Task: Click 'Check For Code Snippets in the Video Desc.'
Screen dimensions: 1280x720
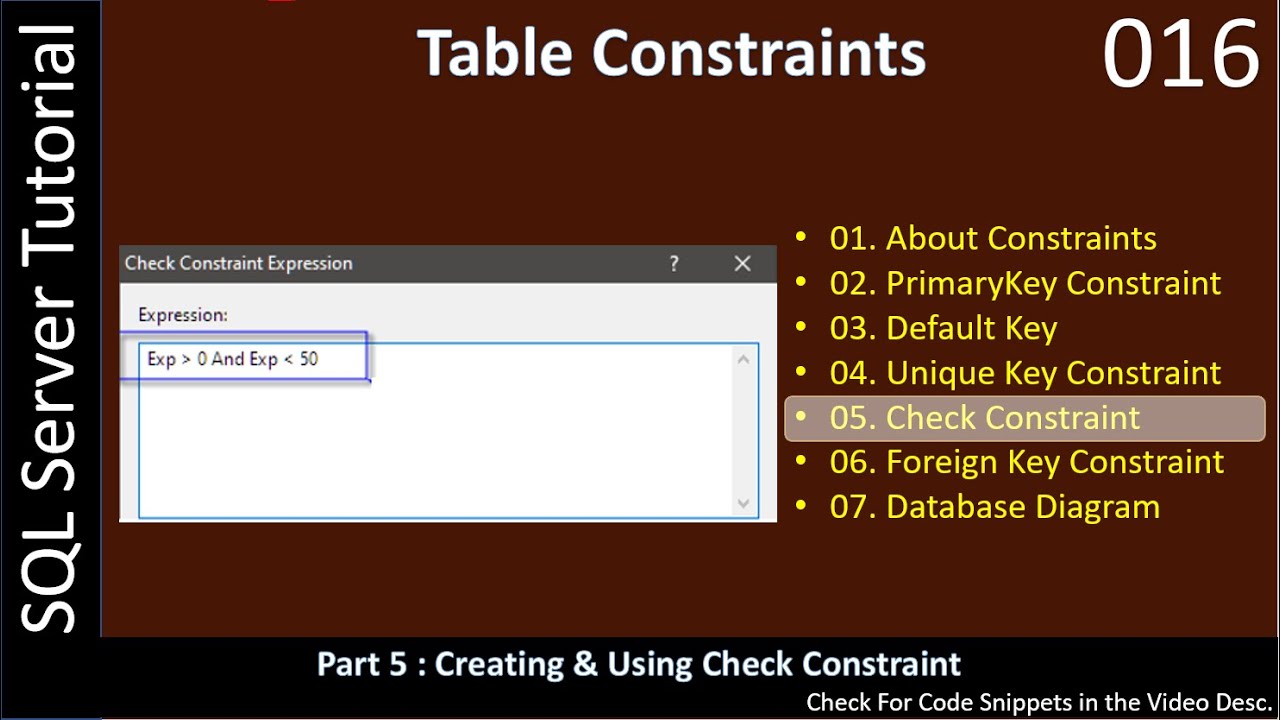Action: 1039,703
